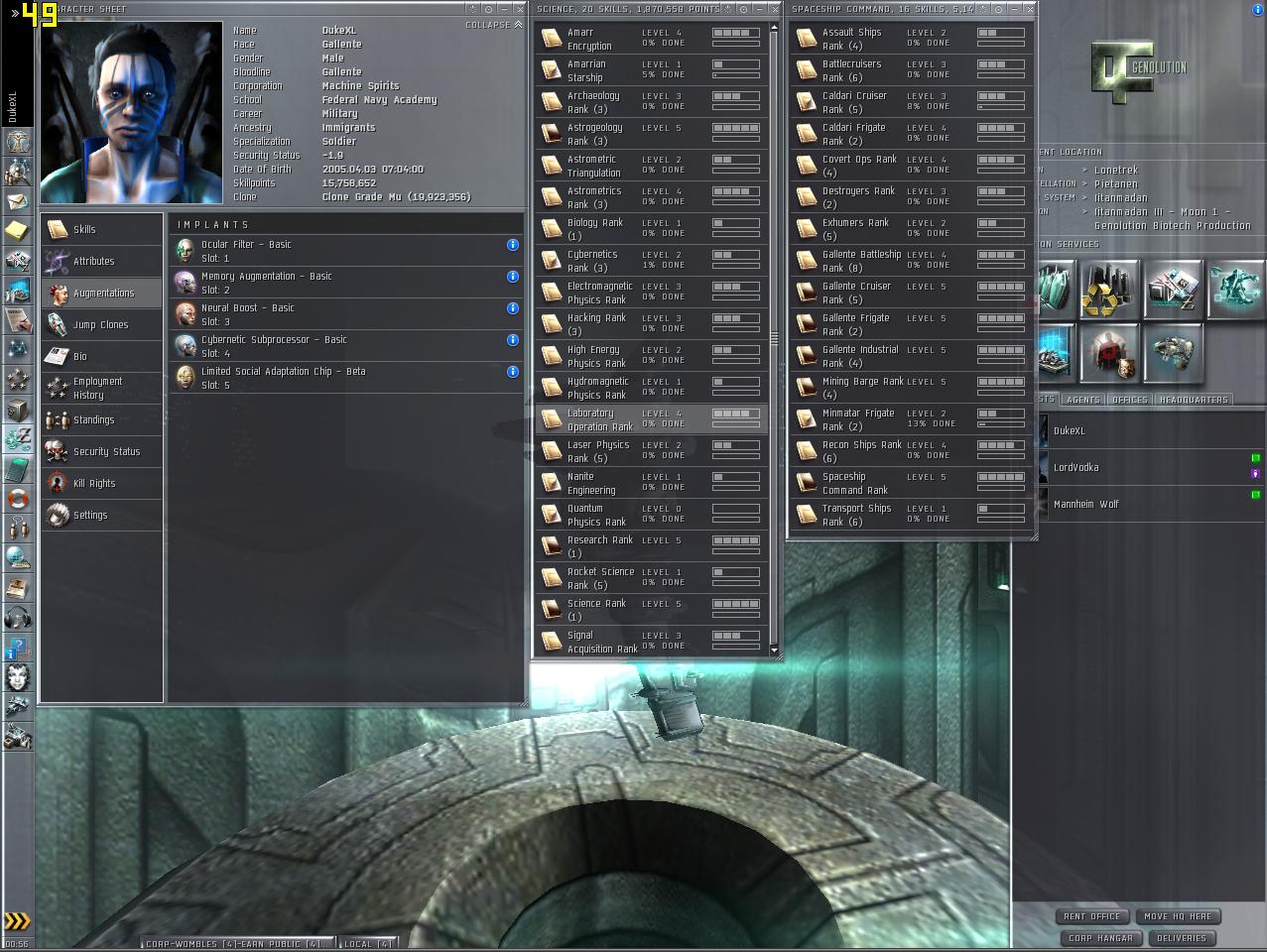Screen dimensions: 1267x952
Task: Open the Attributes section
Action: tap(101, 261)
